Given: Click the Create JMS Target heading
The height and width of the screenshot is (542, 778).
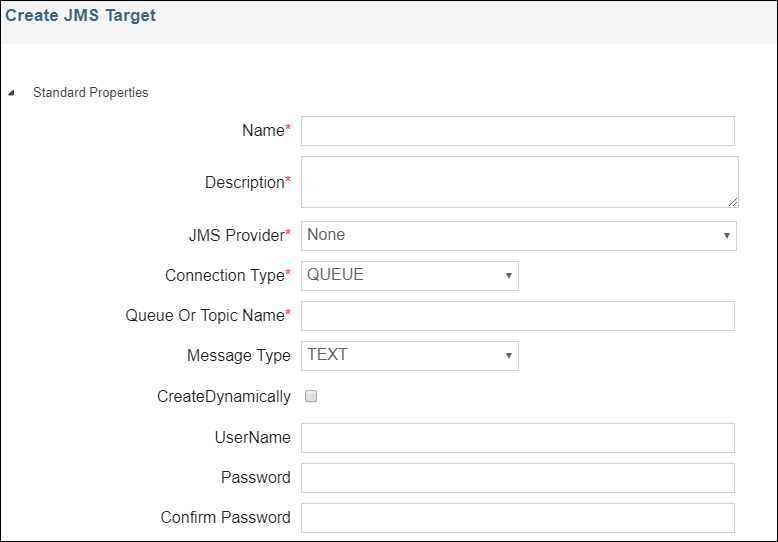Looking at the screenshot, I should 81,17.
